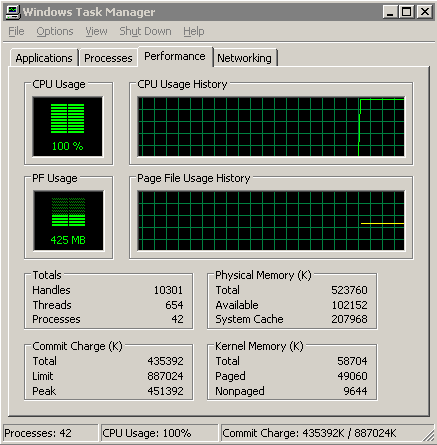This screenshot has width=437, height=445.
Task: Open the View menu
Action: click(96, 31)
